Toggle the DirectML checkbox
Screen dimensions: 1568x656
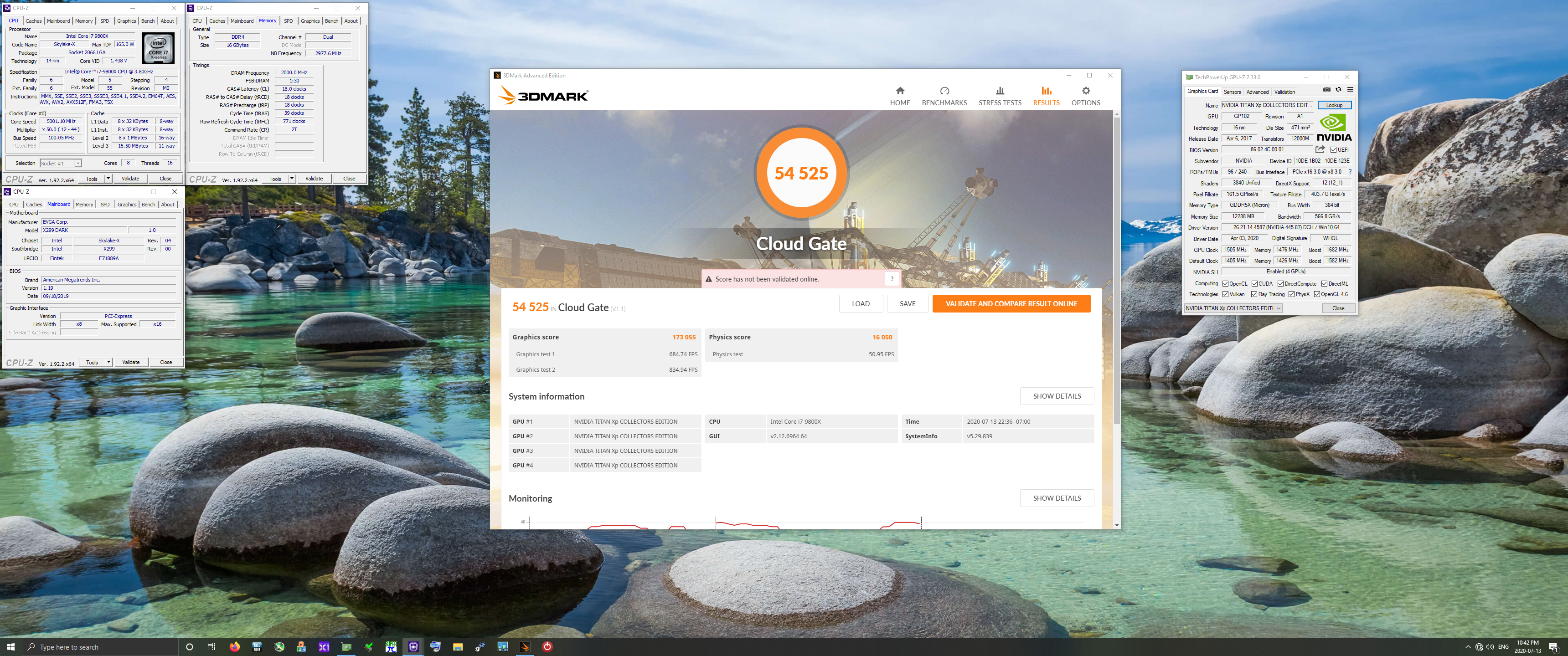pos(1325,283)
